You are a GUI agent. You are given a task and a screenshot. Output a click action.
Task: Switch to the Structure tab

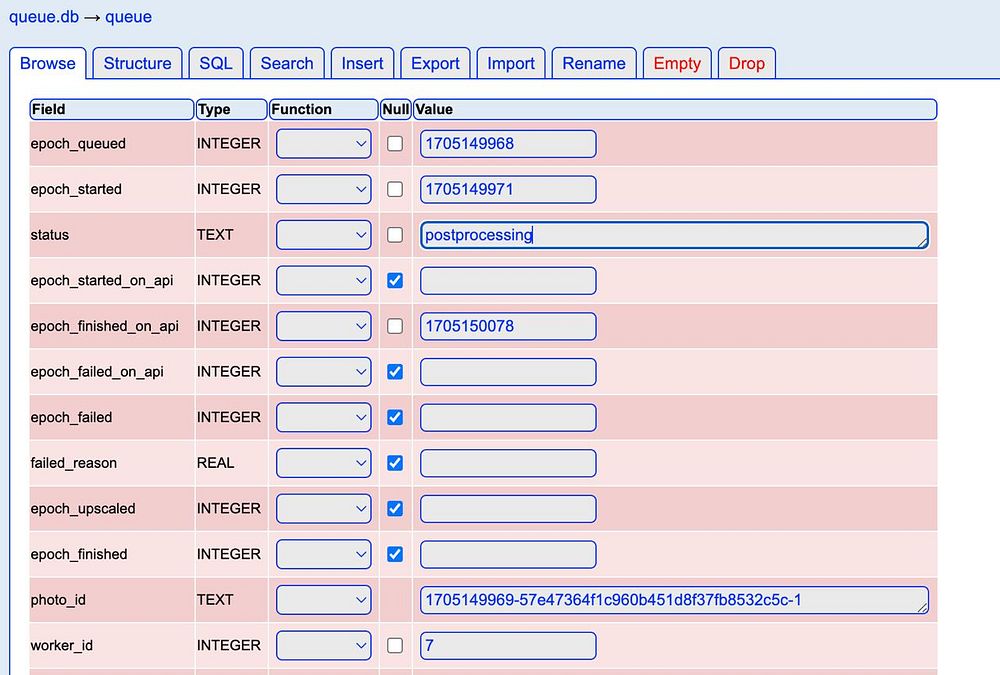point(137,63)
